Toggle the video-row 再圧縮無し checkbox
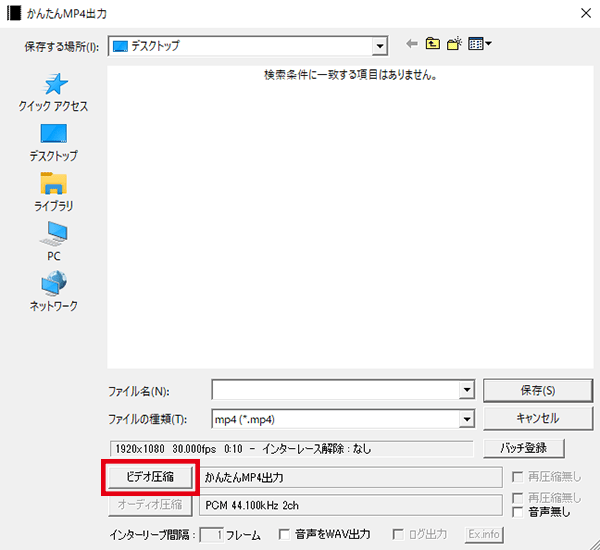 (517, 477)
